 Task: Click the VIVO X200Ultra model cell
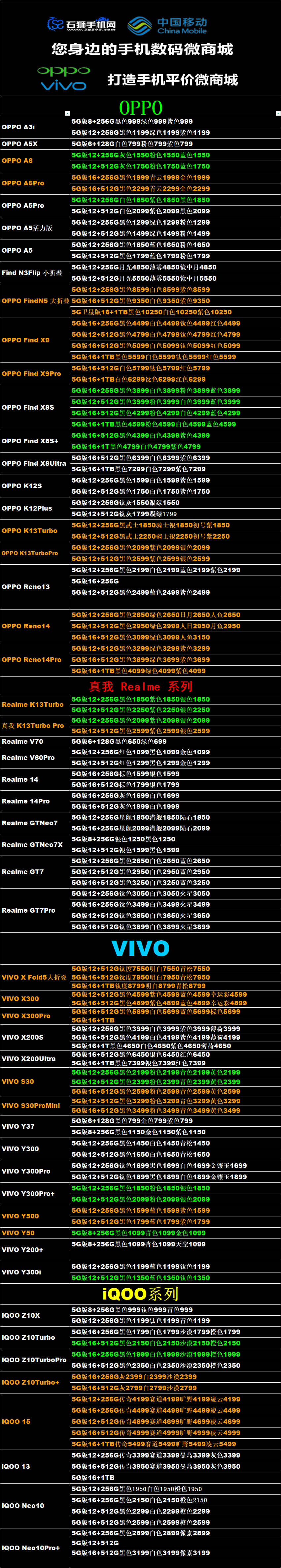click(35, 1058)
